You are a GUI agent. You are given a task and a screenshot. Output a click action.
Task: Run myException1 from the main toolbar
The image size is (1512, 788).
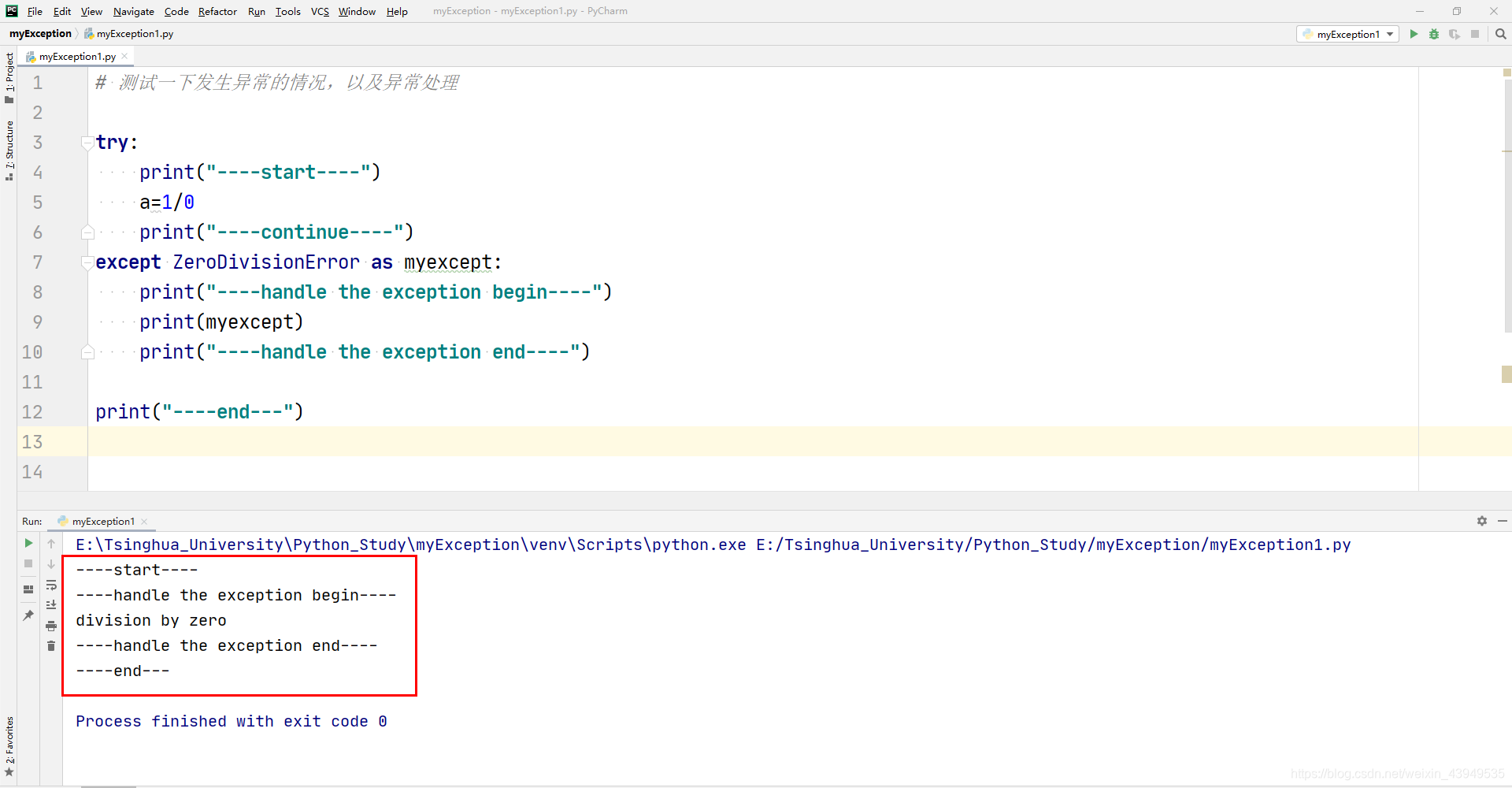click(x=1414, y=34)
